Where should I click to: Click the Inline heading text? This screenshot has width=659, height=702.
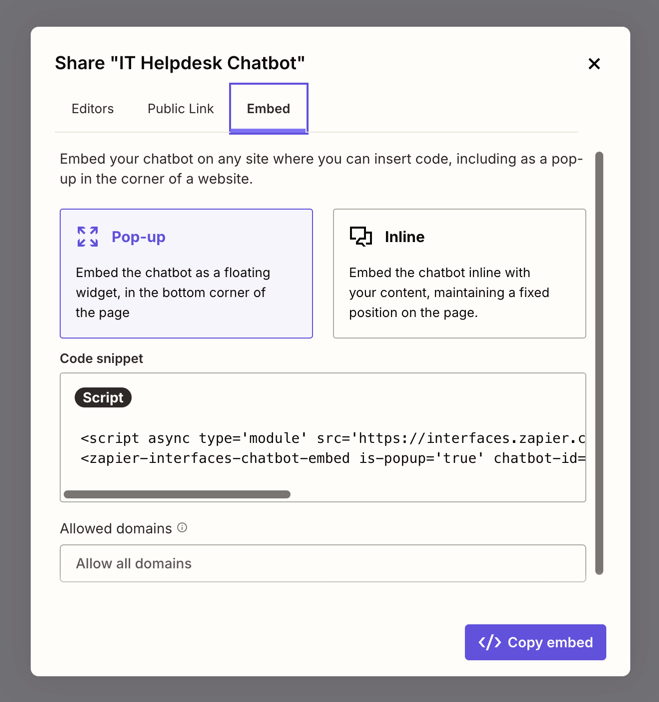pyautogui.click(x=404, y=237)
